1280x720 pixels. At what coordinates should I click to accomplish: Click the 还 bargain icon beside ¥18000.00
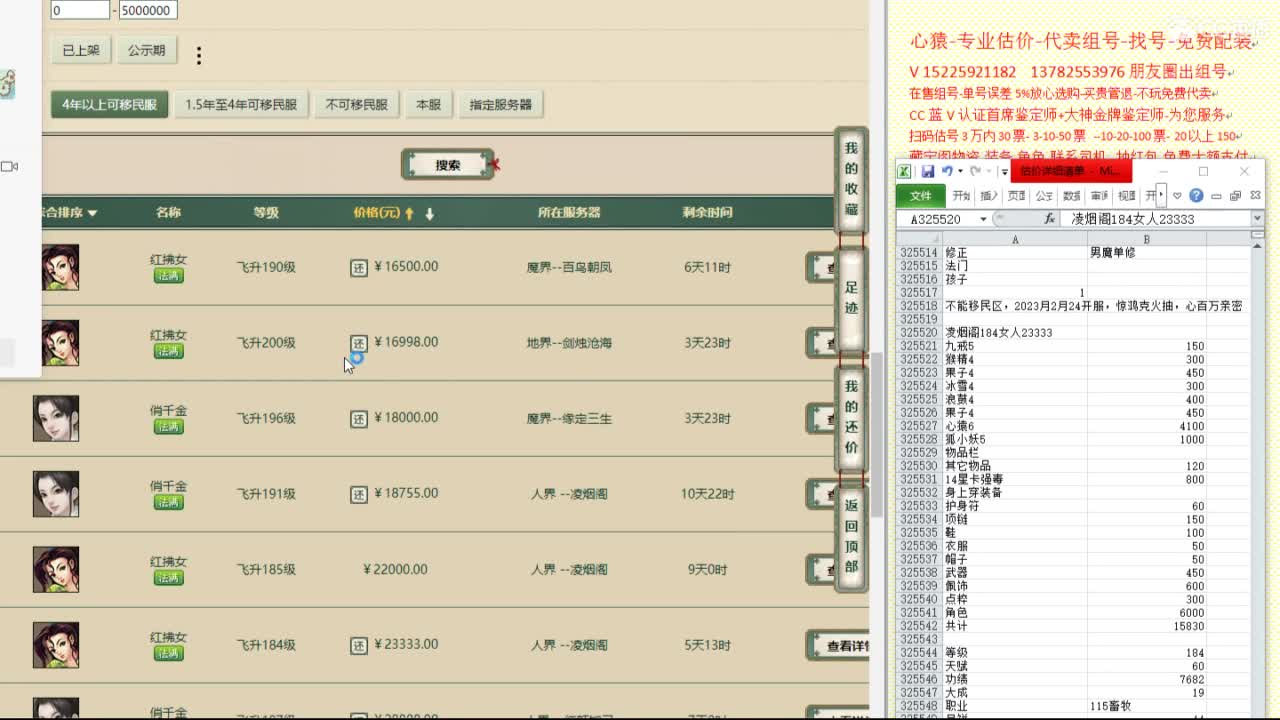pyautogui.click(x=358, y=418)
